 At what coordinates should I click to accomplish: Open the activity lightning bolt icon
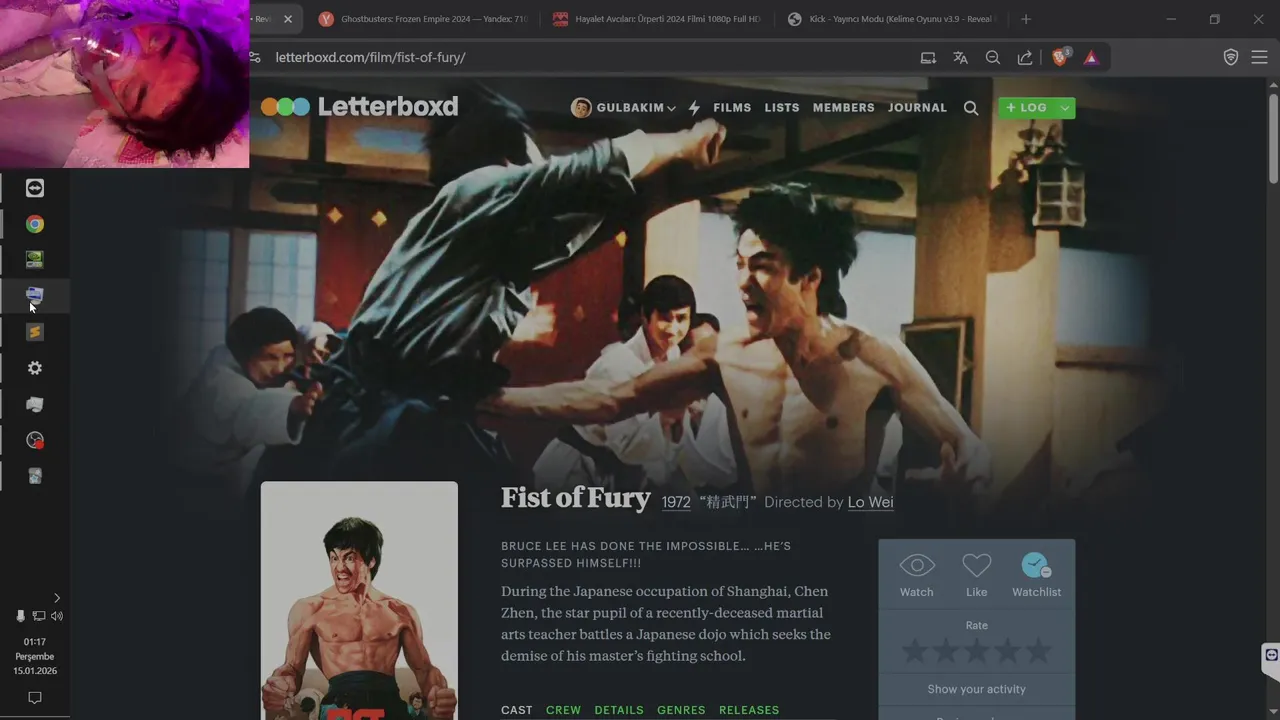[694, 107]
